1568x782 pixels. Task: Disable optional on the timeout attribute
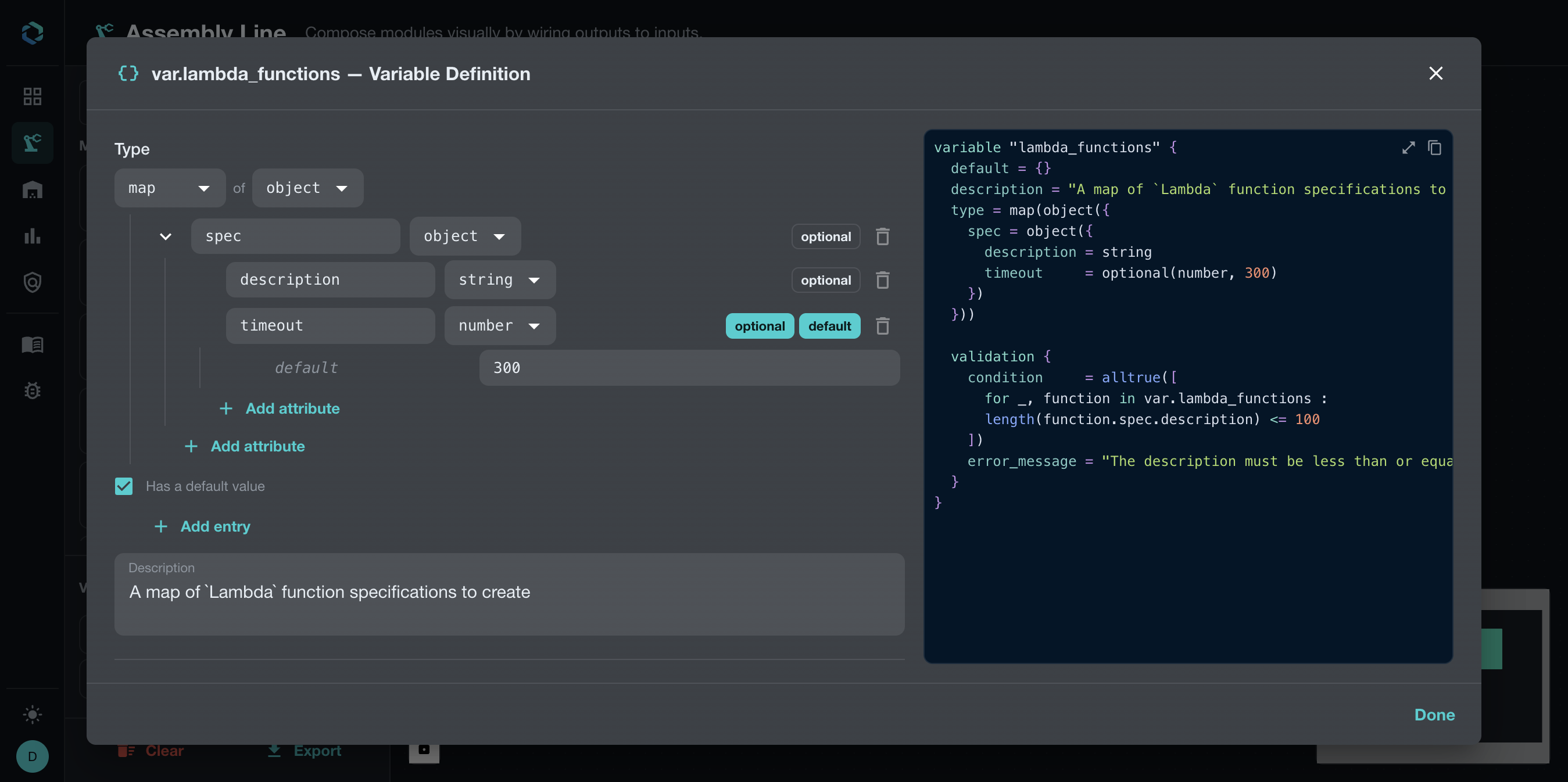click(760, 326)
